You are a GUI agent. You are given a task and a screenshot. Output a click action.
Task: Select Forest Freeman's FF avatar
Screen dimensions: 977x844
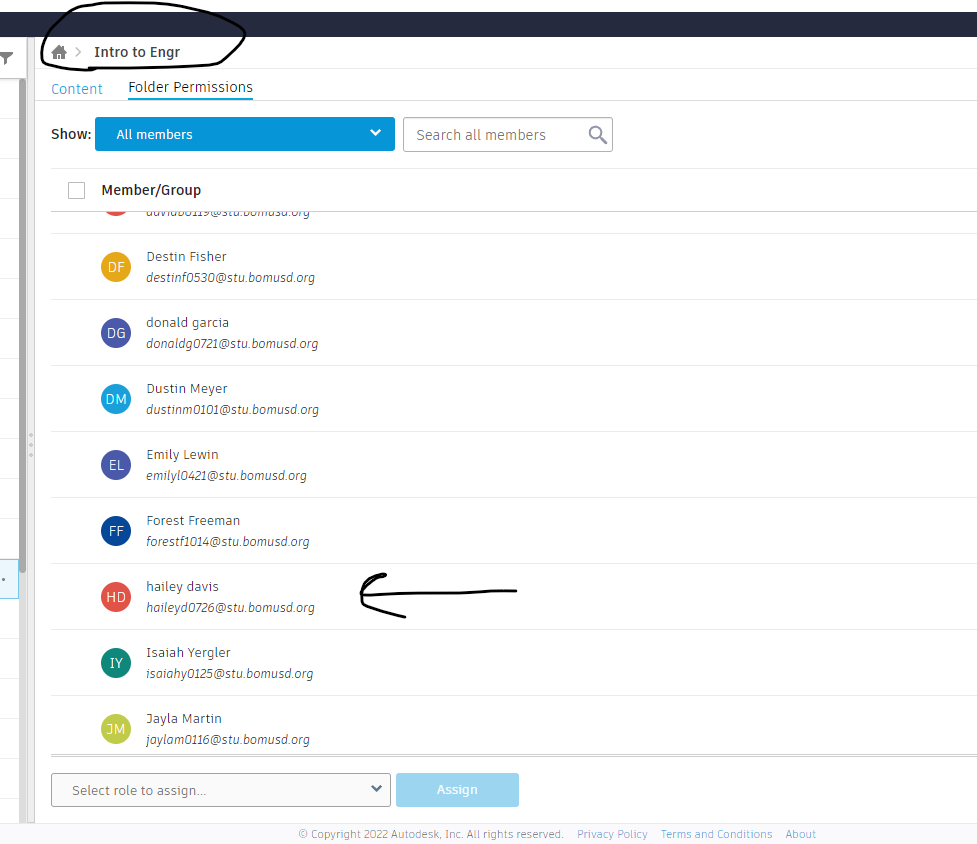click(x=116, y=531)
